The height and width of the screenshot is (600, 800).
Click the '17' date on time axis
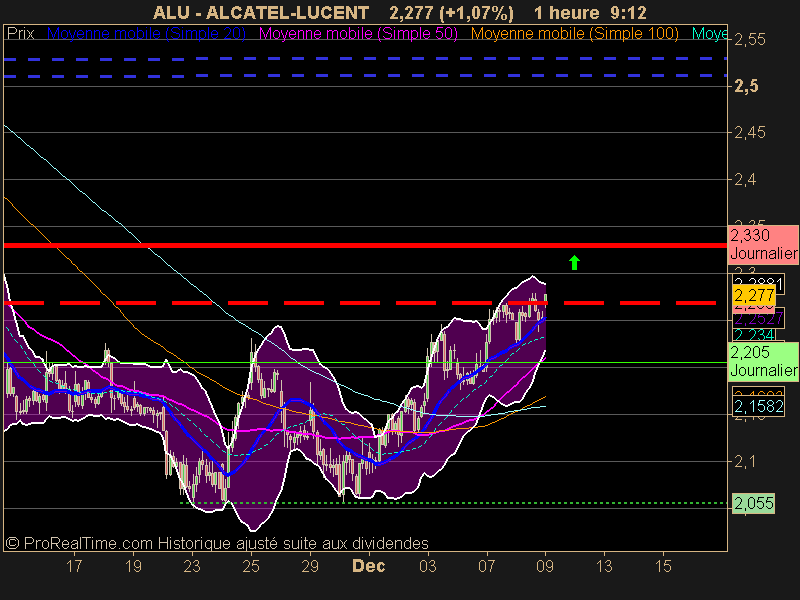point(74,566)
